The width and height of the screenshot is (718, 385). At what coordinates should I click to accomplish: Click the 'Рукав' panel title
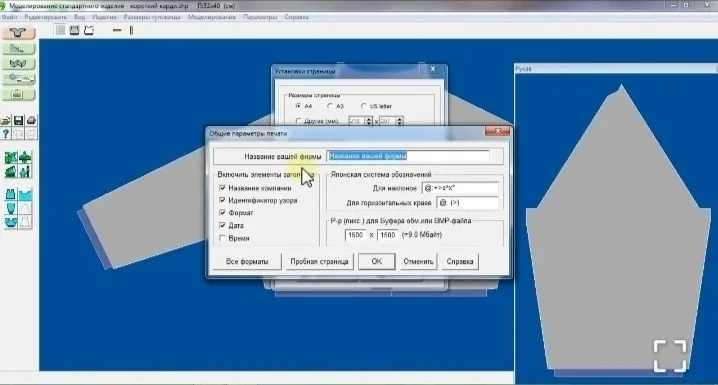(523, 69)
